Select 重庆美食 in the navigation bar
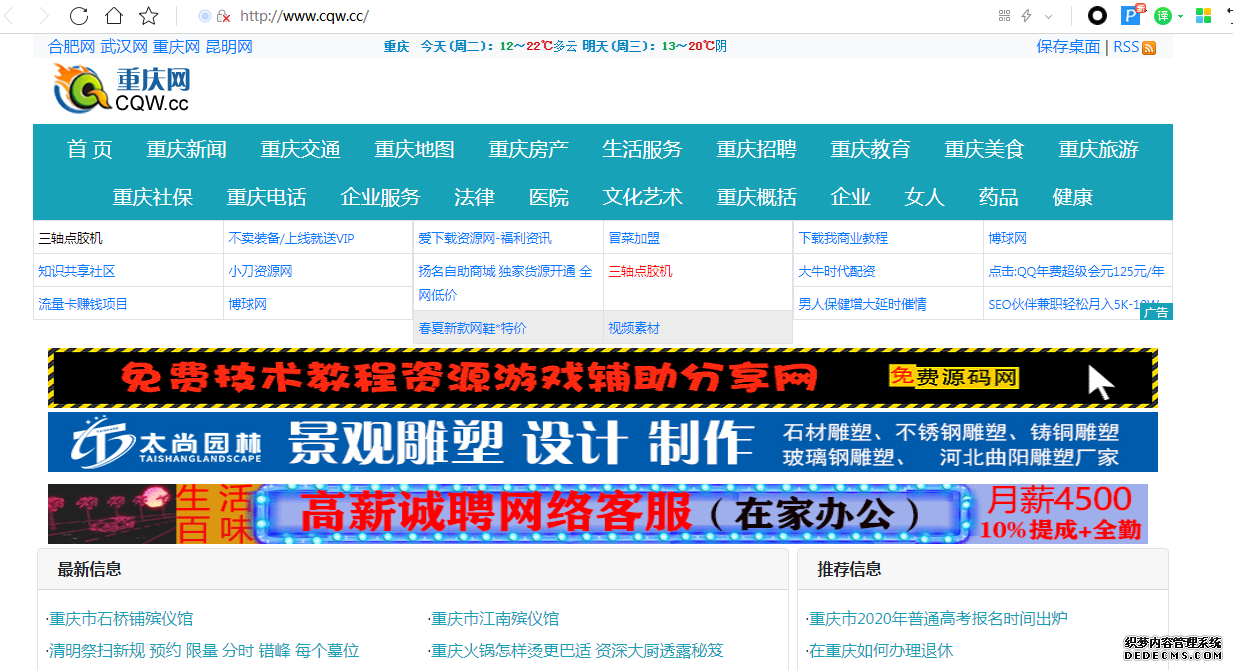The width and height of the screenshot is (1233, 670). [984, 149]
